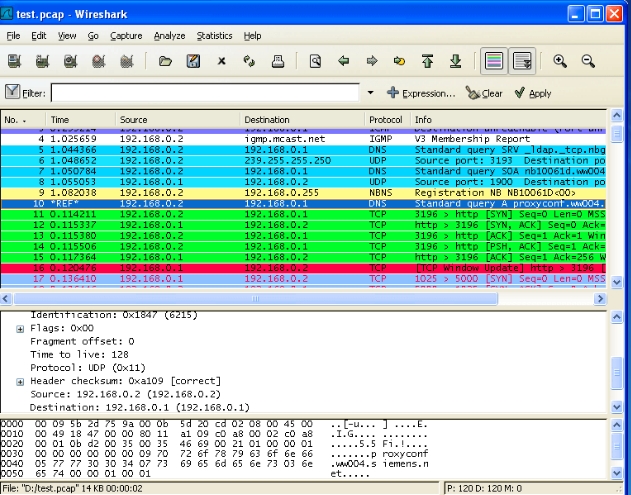The width and height of the screenshot is (631, 495).
Task: Open the Go menu
Action: click(x=93, y=36)
